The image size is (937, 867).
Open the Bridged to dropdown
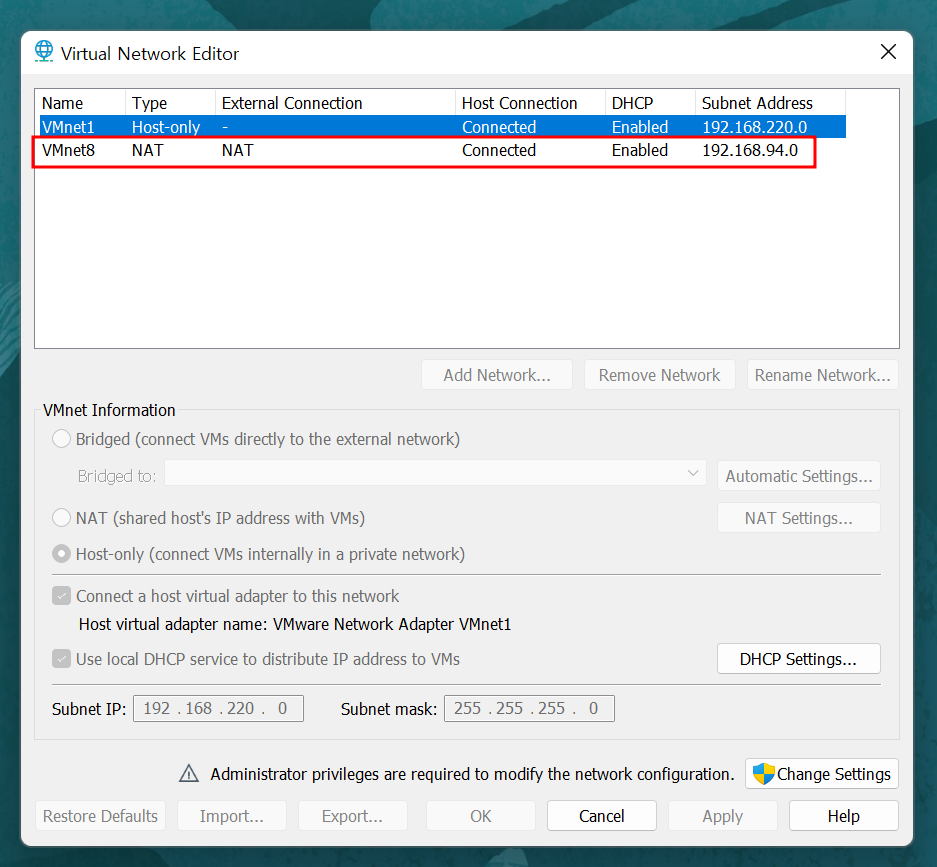(x=435, y=473)
